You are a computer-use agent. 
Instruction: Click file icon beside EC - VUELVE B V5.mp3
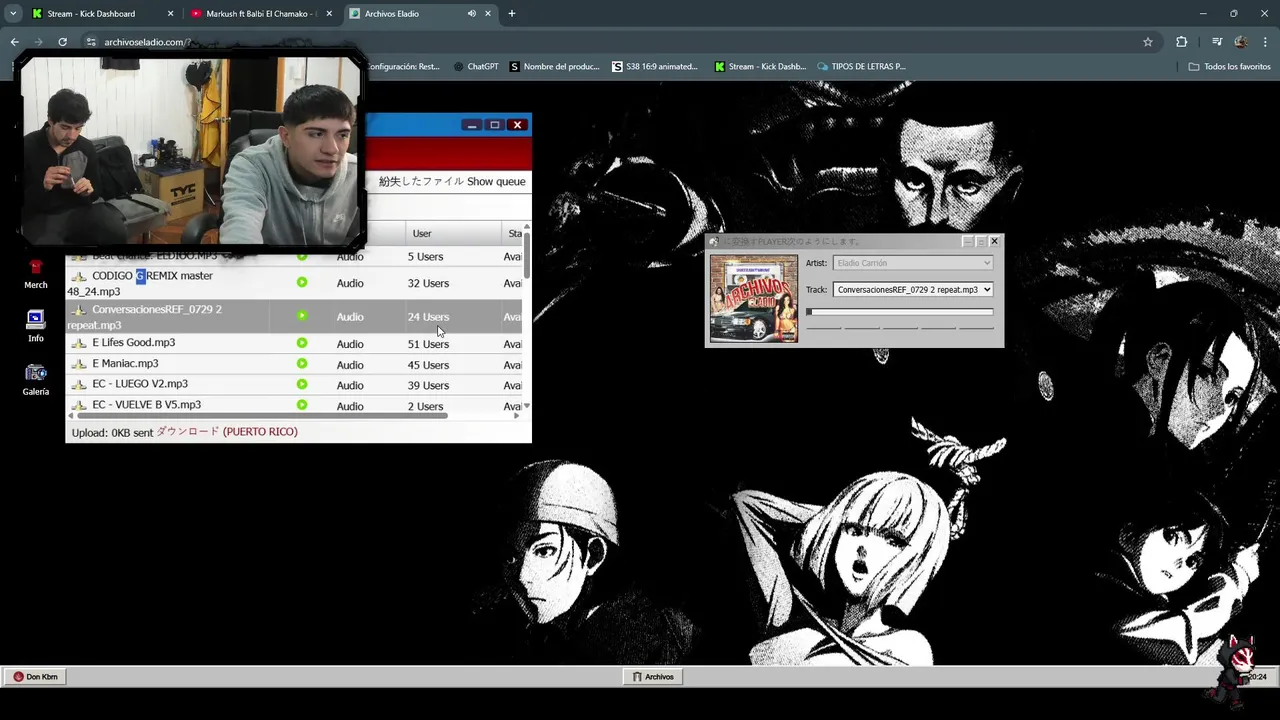(x=79, y=405)
